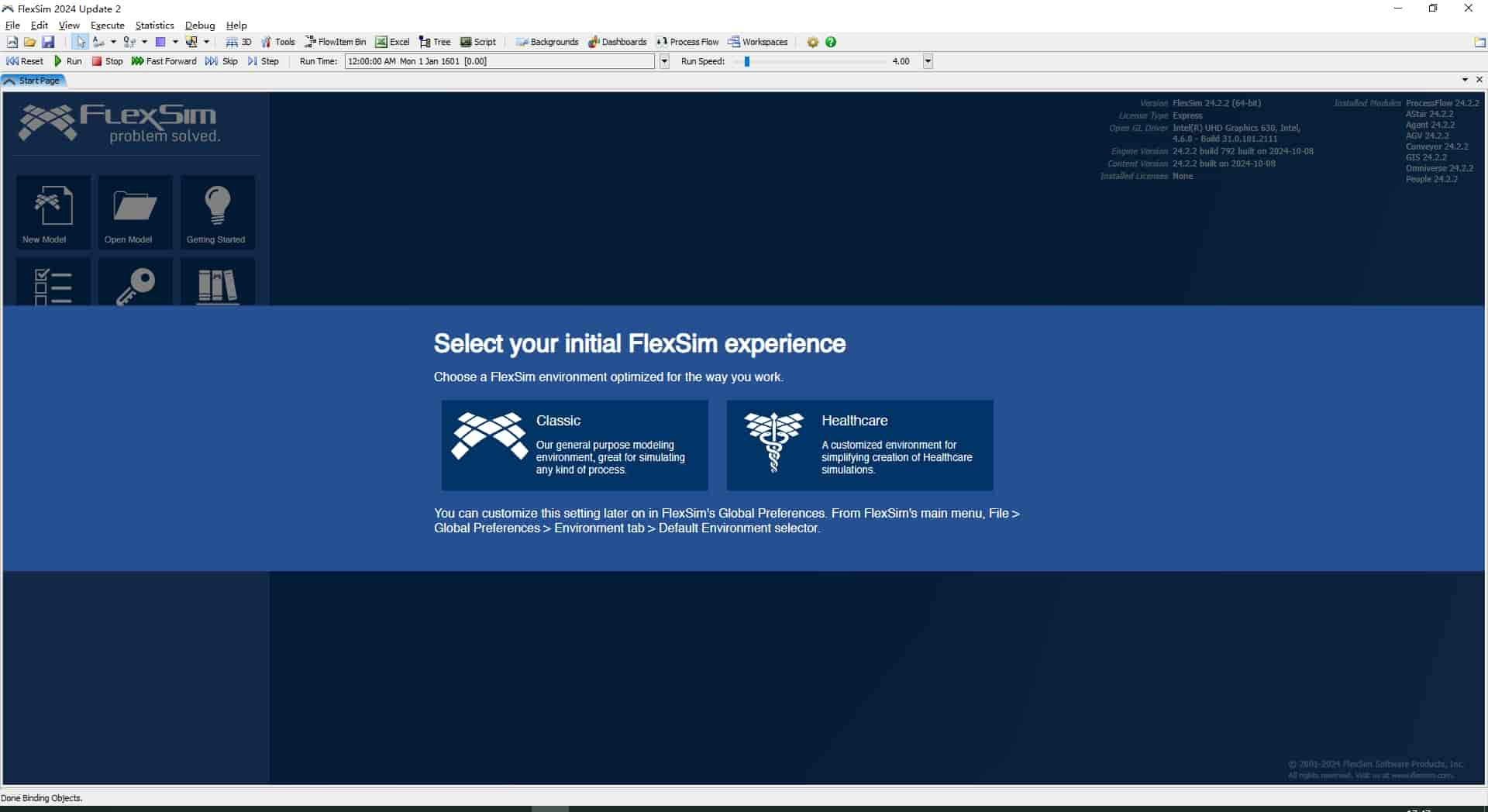The height and width of the screenshot is (812, 1488).
Task: Click the 'Done Binding Objects.' status text
Action: click(x=42, y=798)
